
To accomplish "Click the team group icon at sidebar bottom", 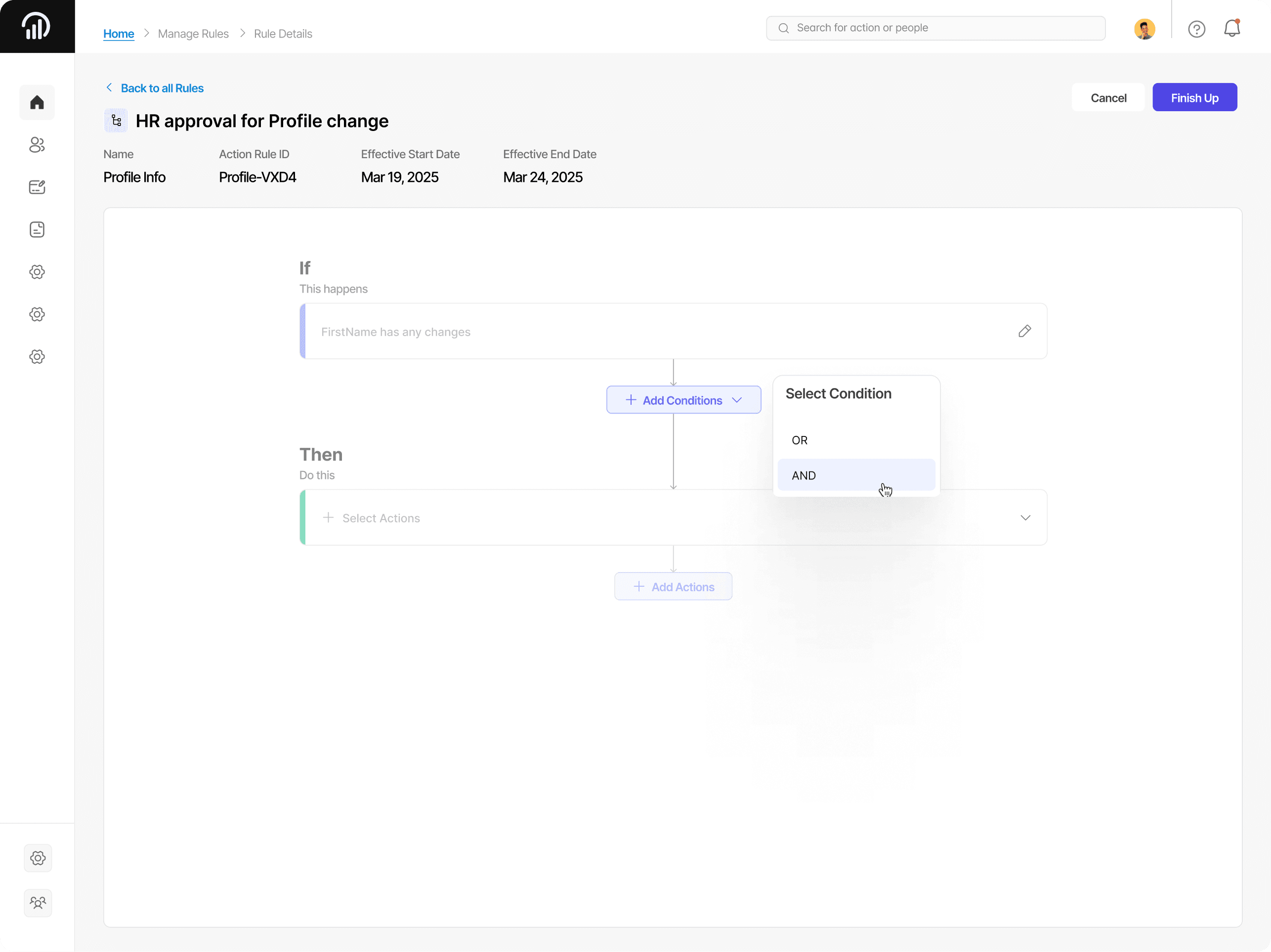I will (x=38, y=903).
